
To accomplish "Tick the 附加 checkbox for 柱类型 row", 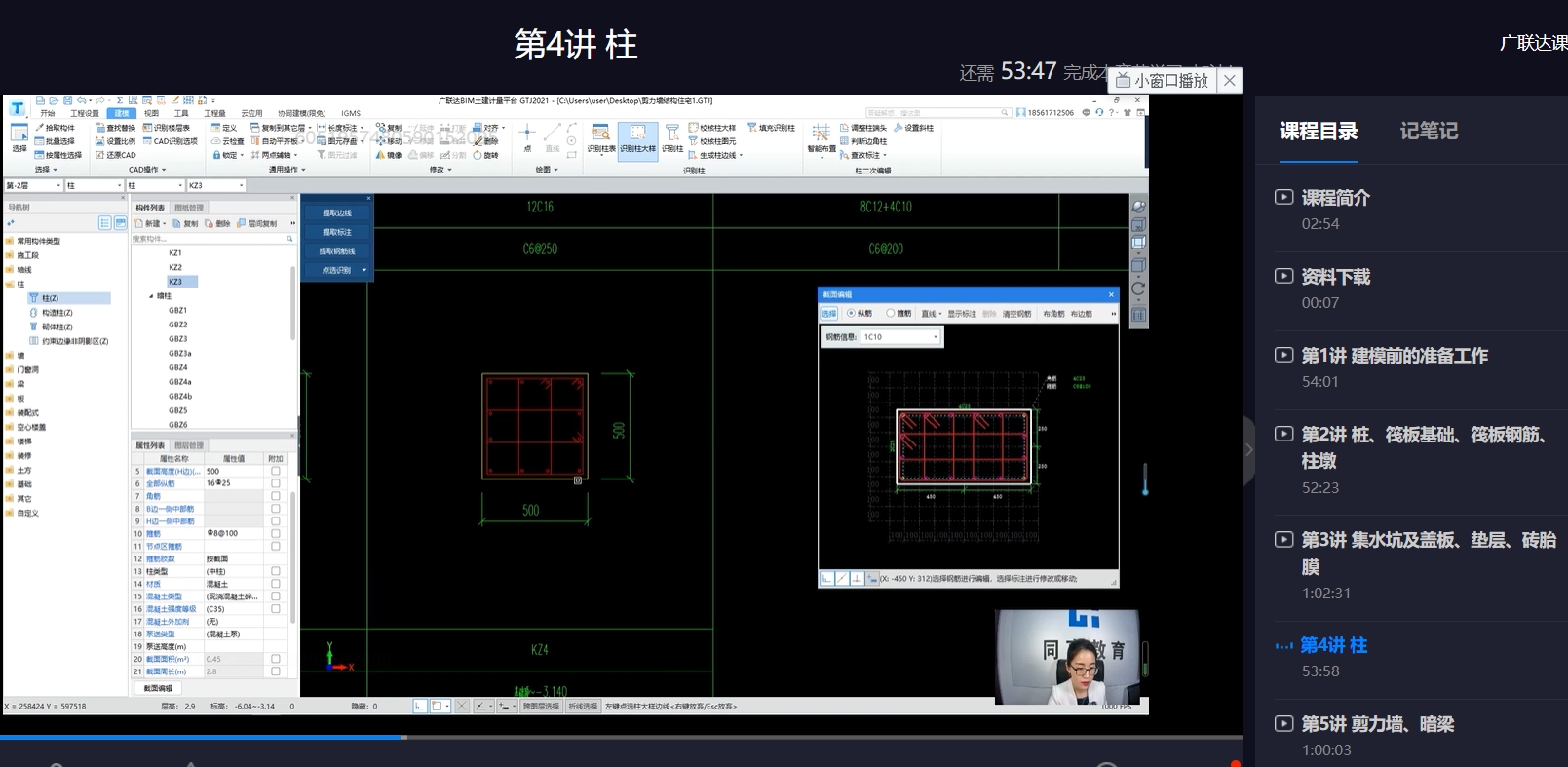I will point(276,571).
